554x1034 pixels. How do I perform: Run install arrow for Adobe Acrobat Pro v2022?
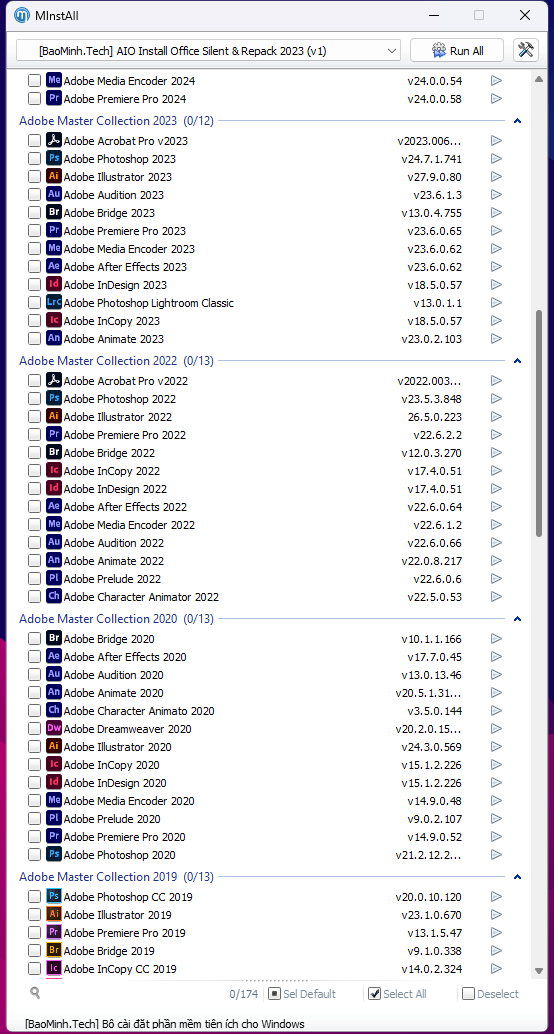[497, 380]
